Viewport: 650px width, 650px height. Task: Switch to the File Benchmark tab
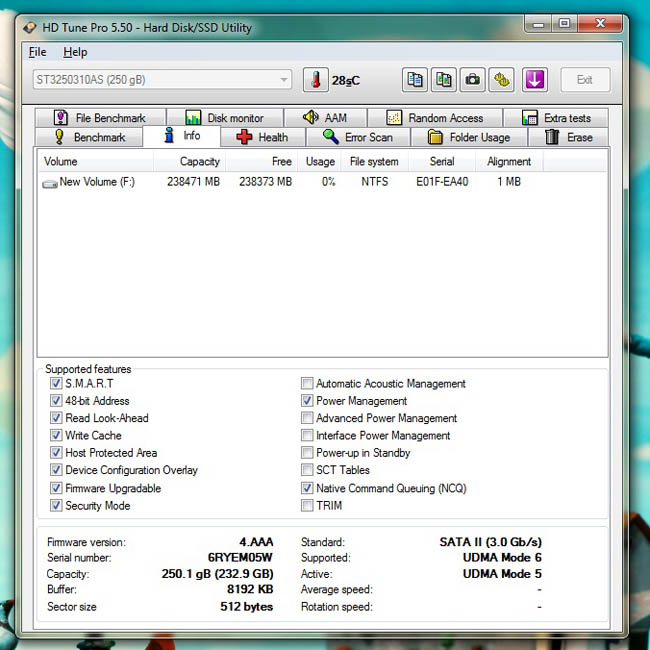coord(101,118)
